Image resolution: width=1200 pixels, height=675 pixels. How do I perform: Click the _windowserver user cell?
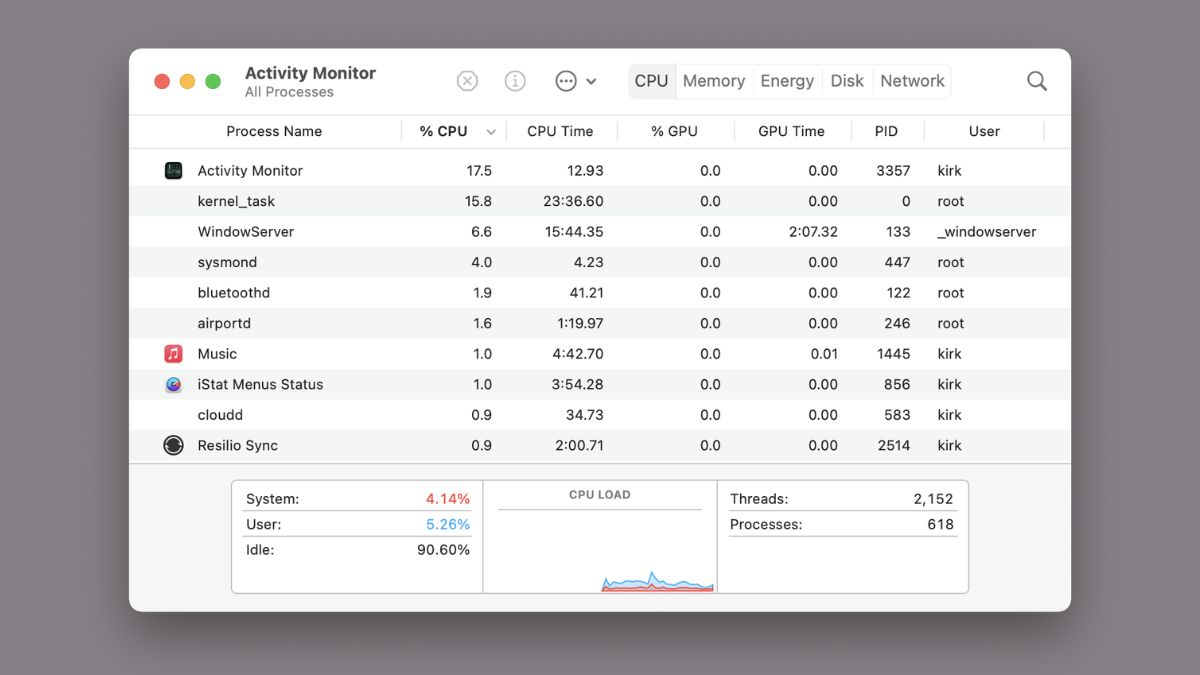986,232
